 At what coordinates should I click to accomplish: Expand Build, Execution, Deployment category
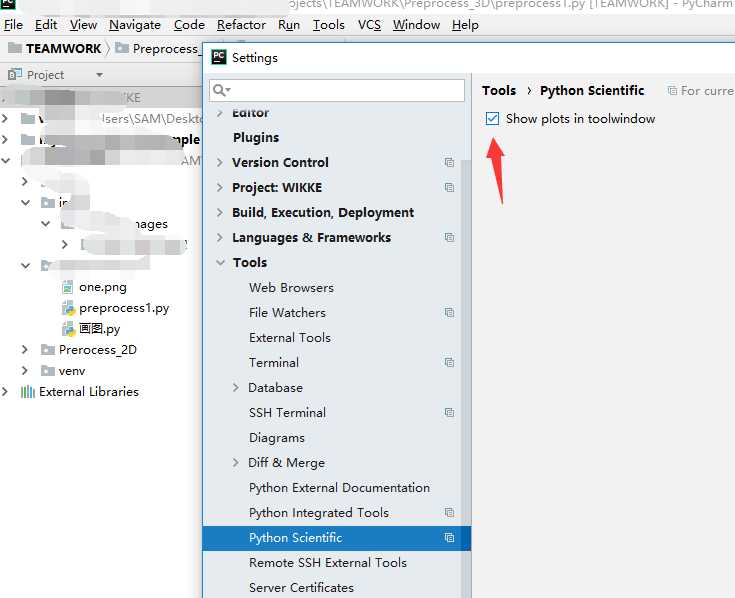tap(220, 212)
